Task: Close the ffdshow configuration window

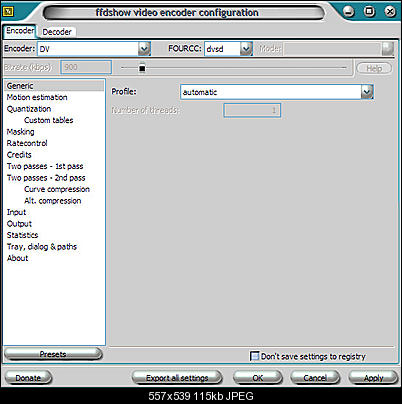Action: point(390,12)
